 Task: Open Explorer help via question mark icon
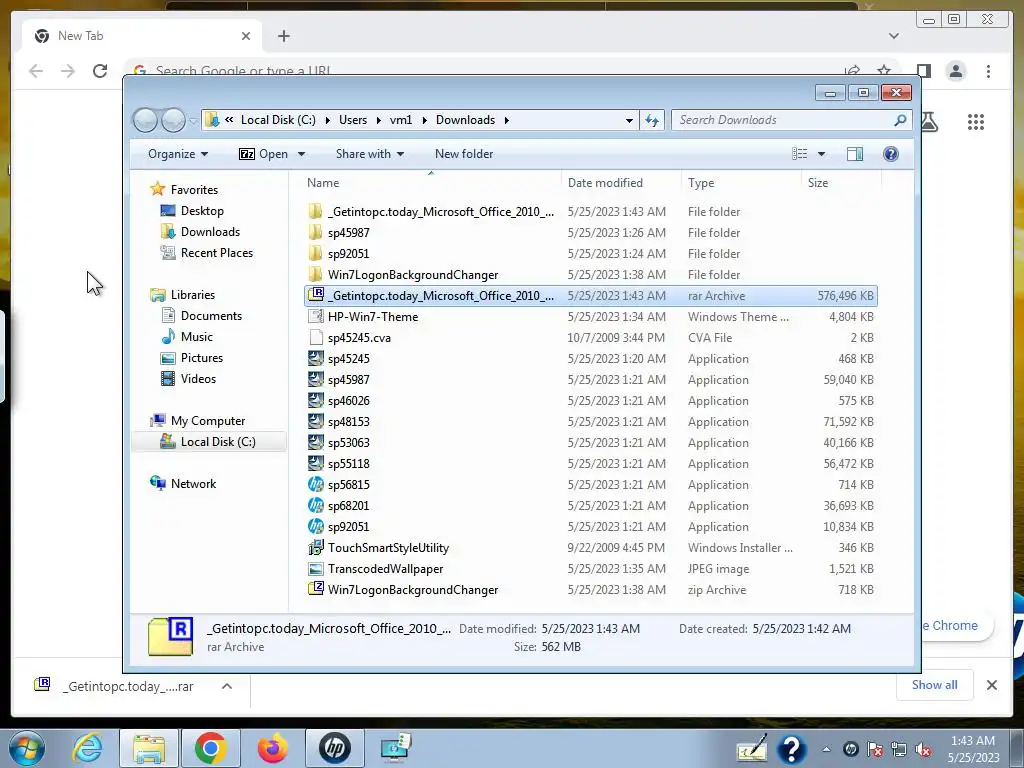click(x=890, y=154)
